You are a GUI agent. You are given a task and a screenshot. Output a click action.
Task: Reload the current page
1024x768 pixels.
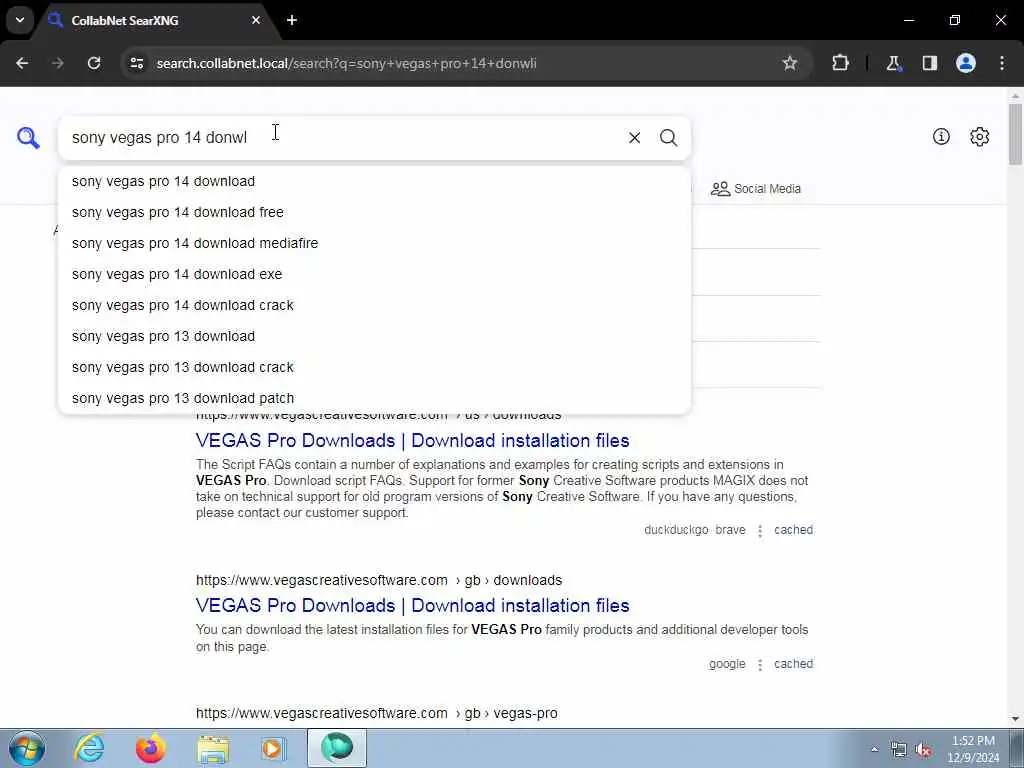(x=94, y=63)
